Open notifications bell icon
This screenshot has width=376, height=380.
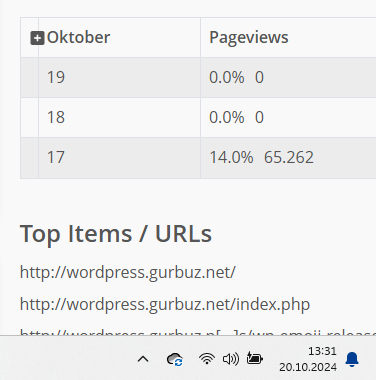tap(352, 359)
